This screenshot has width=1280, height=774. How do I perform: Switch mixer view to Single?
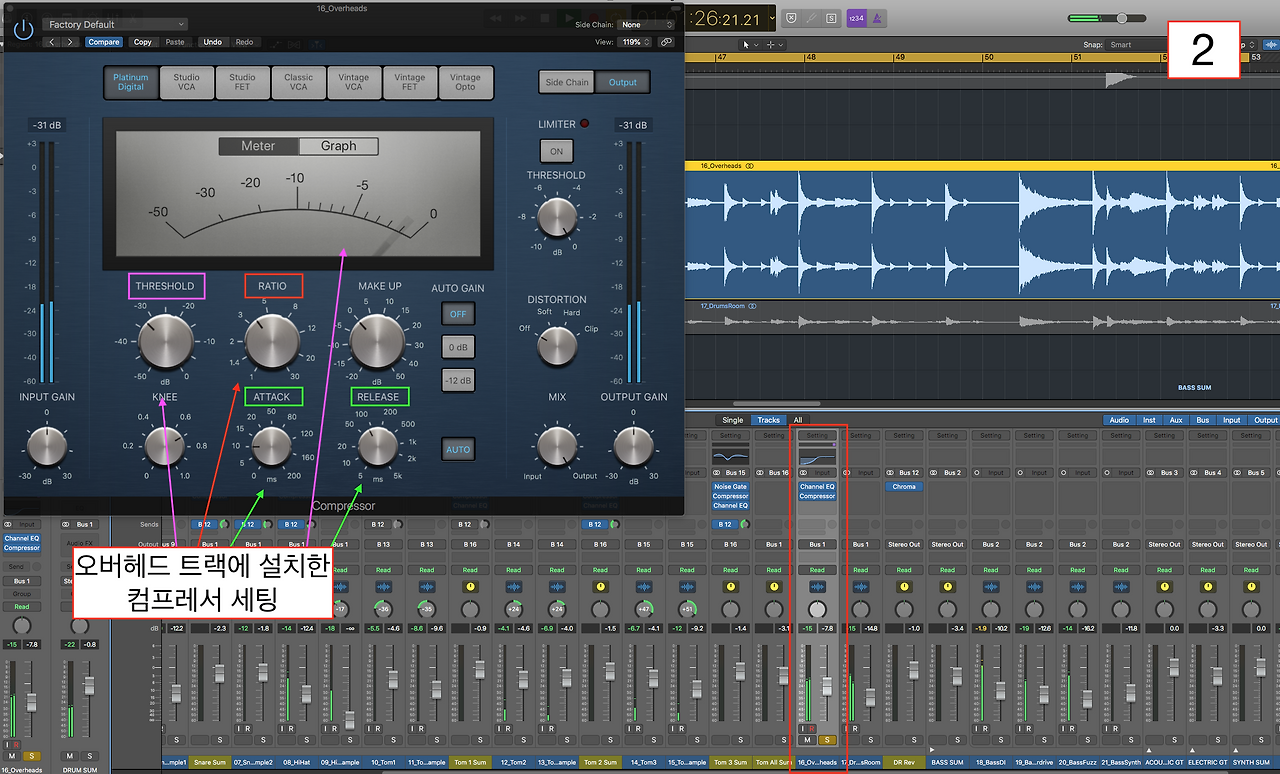click(x=733, y=420)
